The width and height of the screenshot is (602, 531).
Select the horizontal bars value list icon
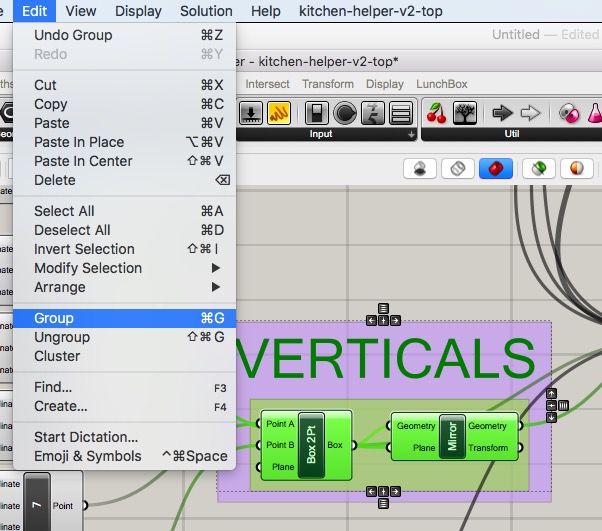click(401, 113)
